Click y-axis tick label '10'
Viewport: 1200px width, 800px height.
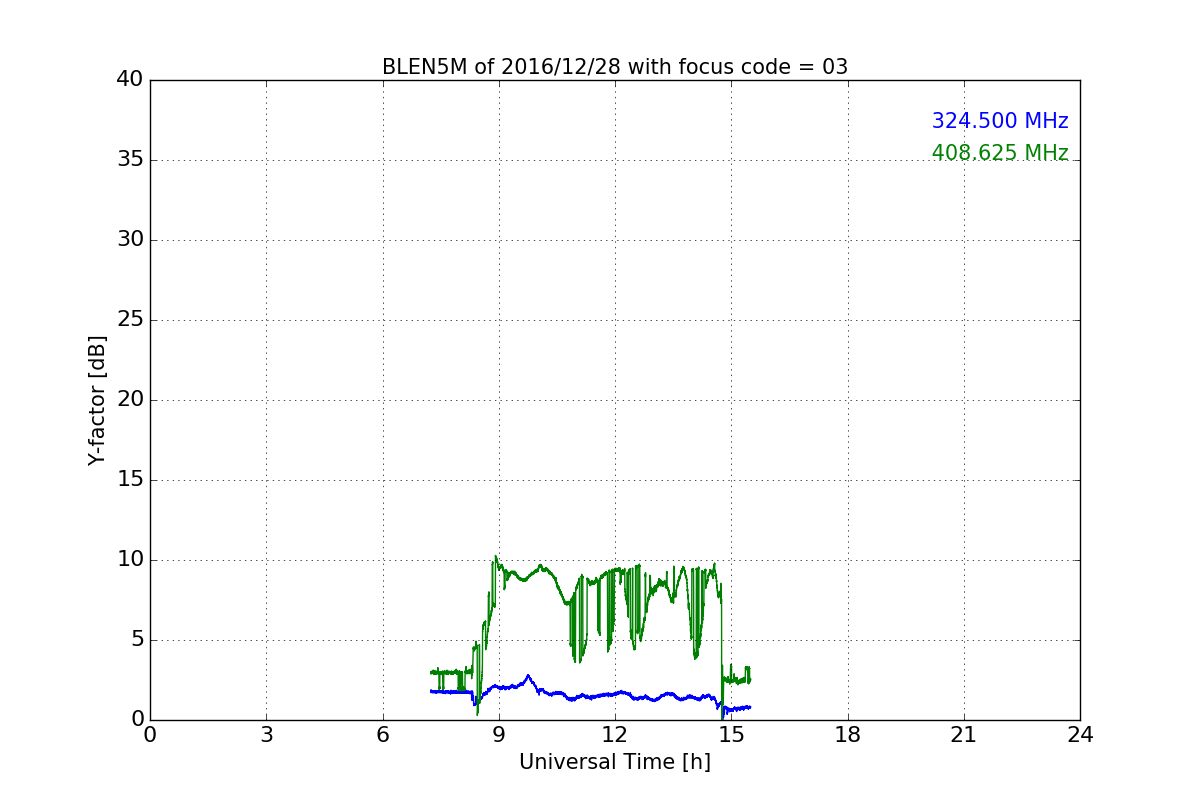[x=130, y=560]
